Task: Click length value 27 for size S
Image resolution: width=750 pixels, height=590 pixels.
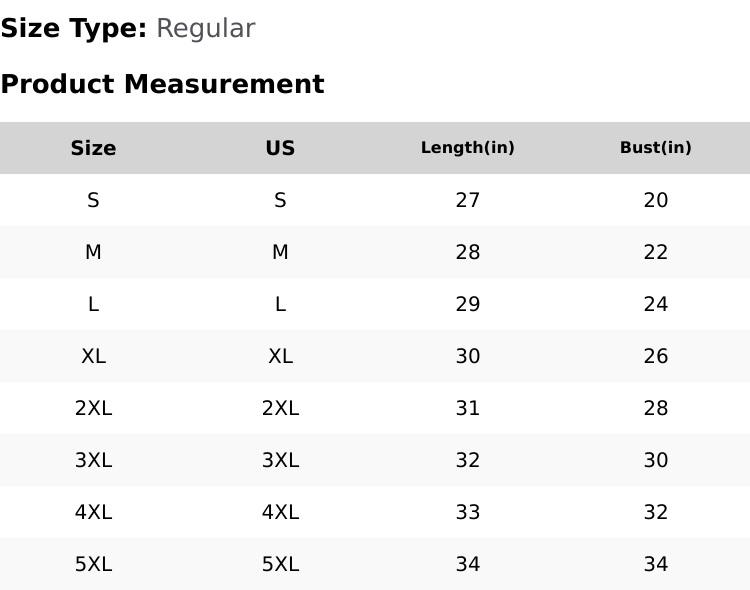Action: [467, 200]
